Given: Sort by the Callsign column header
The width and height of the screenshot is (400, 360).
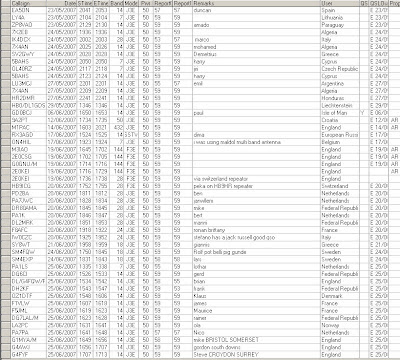Looking at the screenshot, I should pyautogui.click(x=28, y=3).
